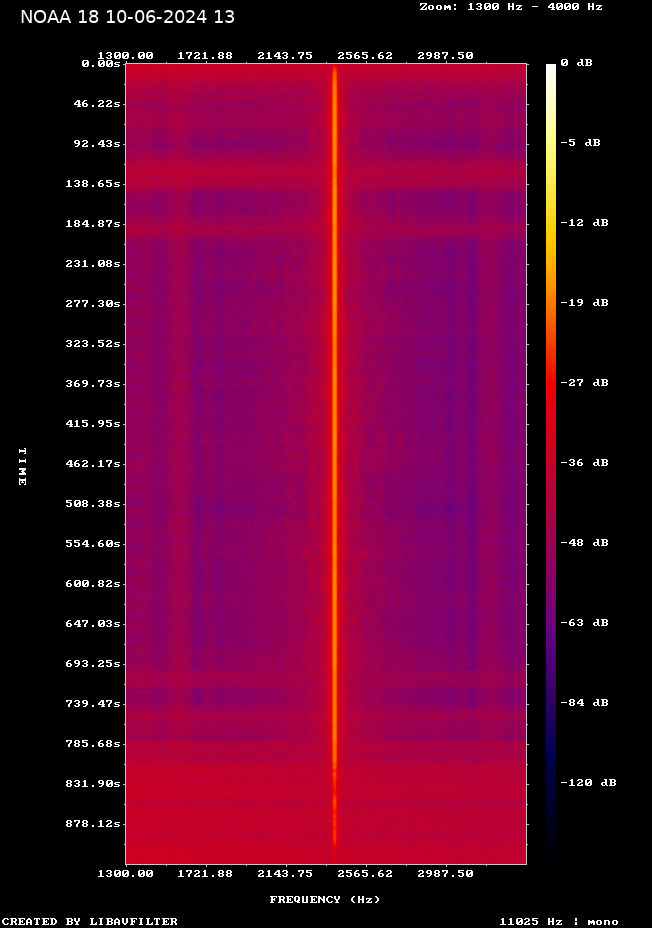Click the FREQUENCY (Hz) axis label

pyautogui.click(x=324, y=899)
